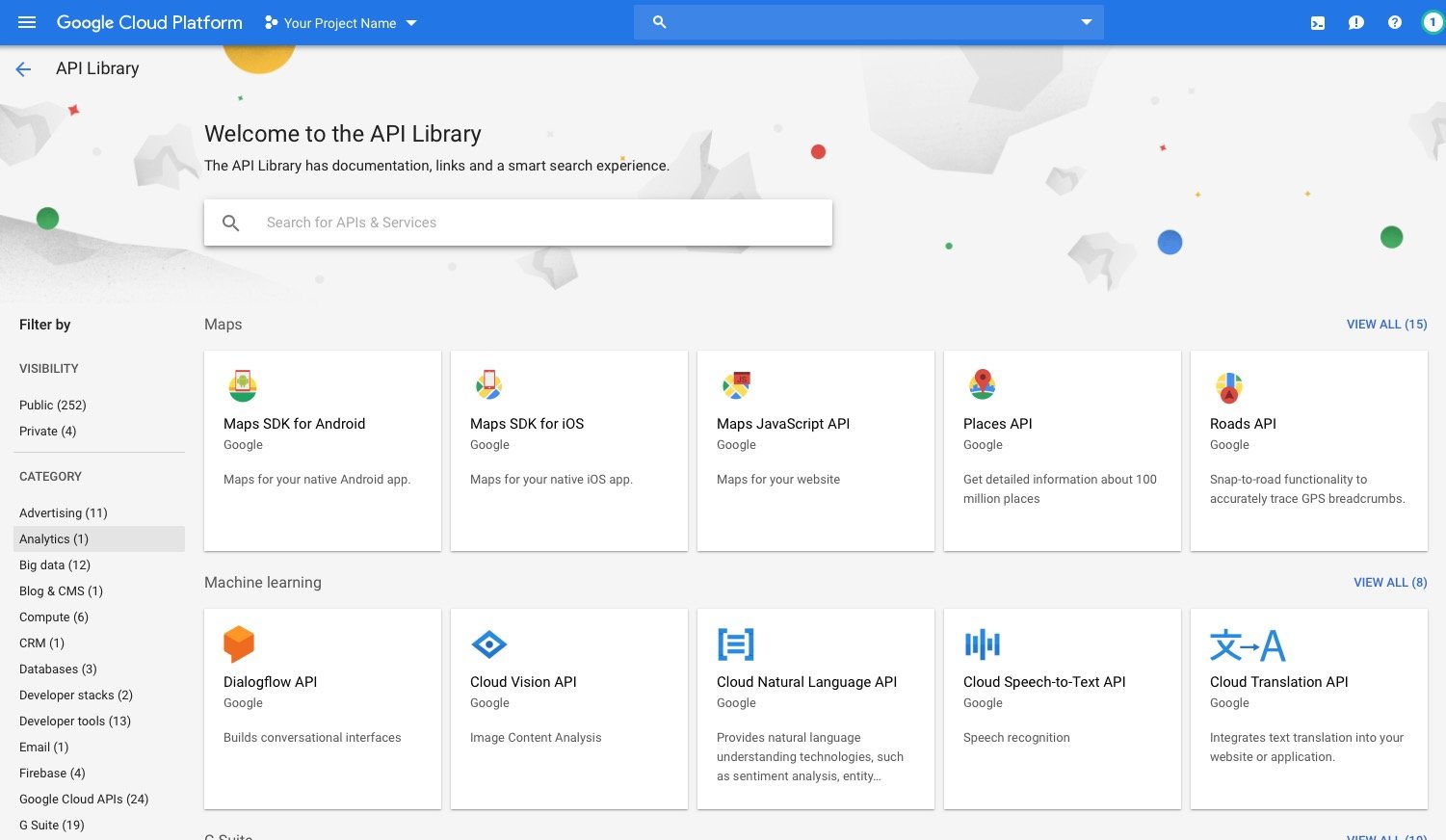Image resolution: width=1446 pixels, height=840 pixels.
Task: Select the Compute (6) category
Action: click(x=54, y=617)
